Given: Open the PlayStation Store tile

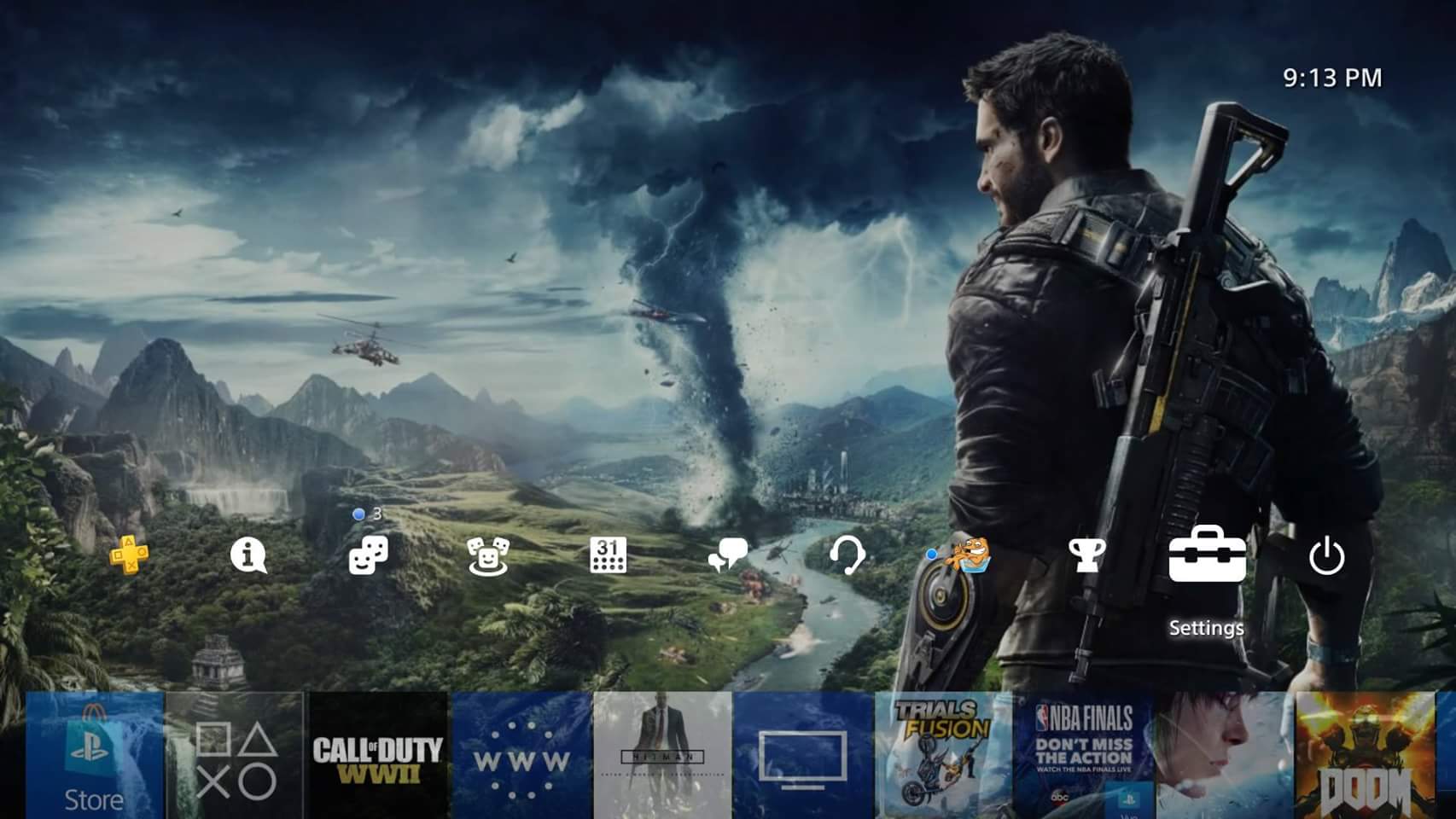Looking at the screenshot, I should [95, 755].
